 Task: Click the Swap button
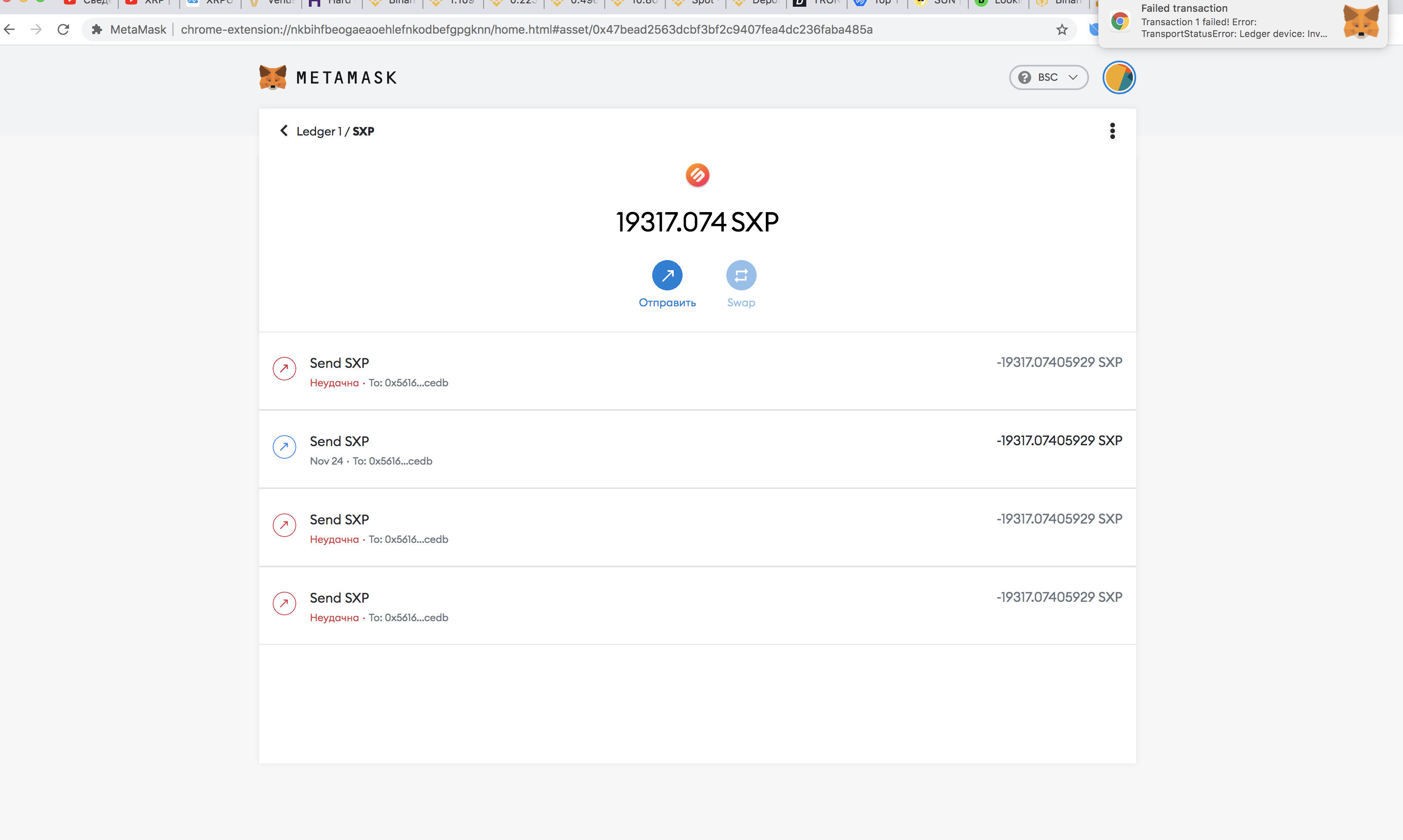(x=741, y=284)
